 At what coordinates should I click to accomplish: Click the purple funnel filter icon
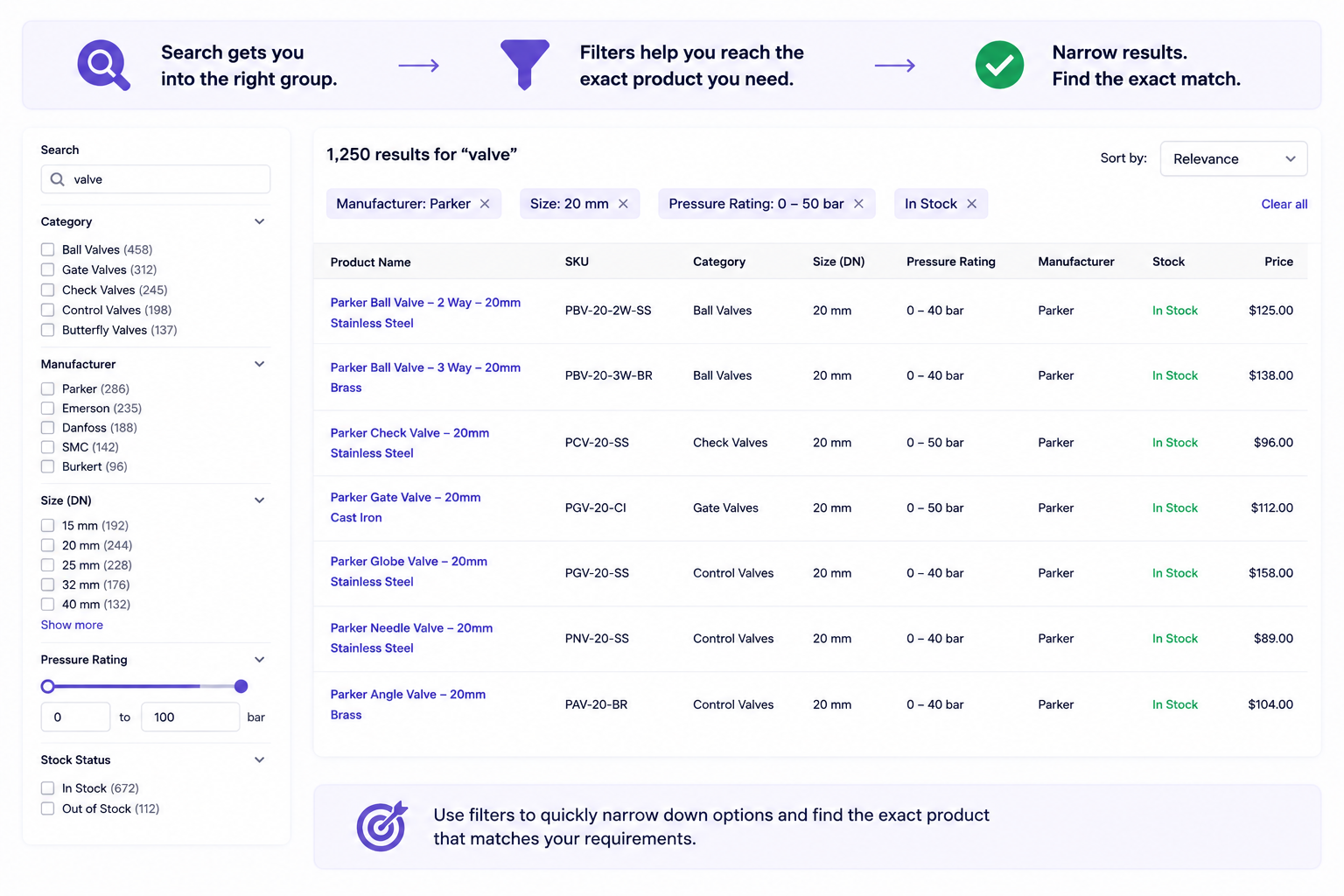(525, 65)
